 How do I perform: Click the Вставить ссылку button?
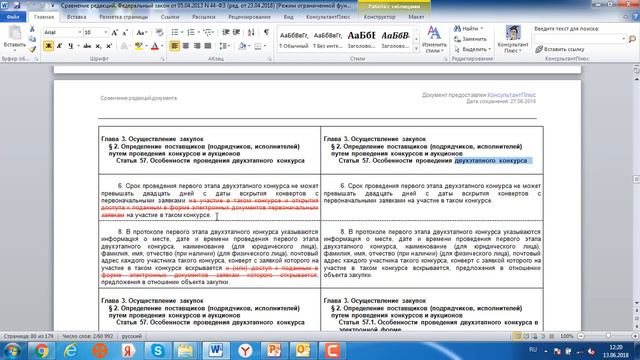pos(560,49)
